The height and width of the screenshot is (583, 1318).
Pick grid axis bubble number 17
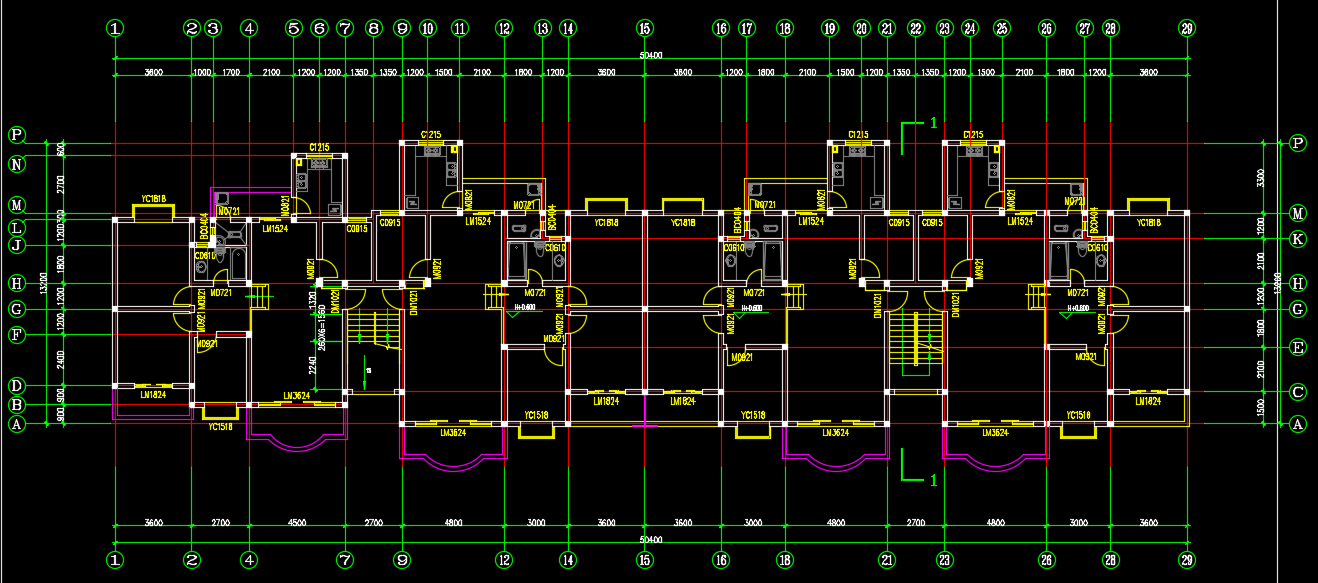click(x=746, y=29)
